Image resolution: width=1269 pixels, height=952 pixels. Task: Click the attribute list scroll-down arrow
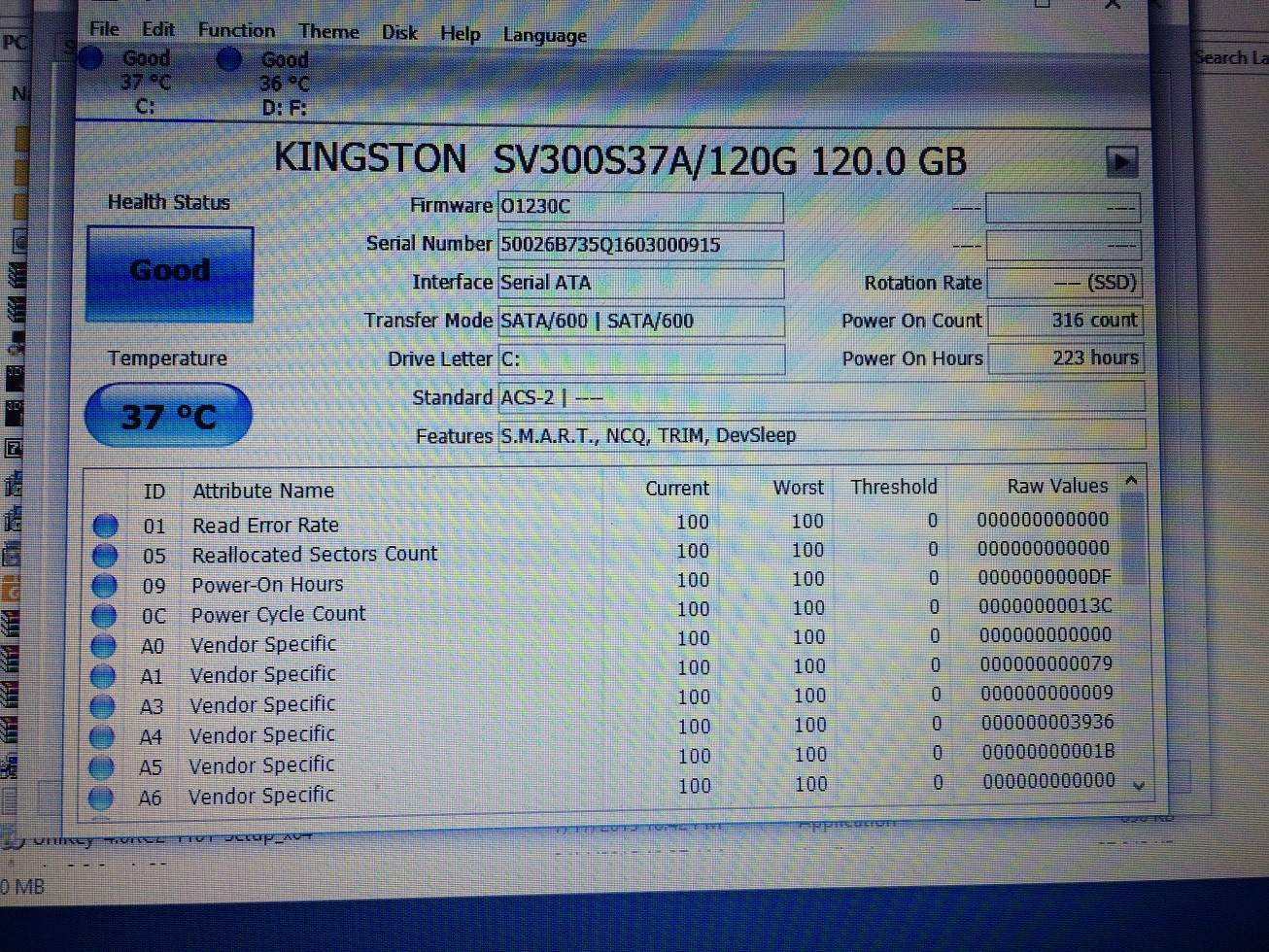(1139, 785)
